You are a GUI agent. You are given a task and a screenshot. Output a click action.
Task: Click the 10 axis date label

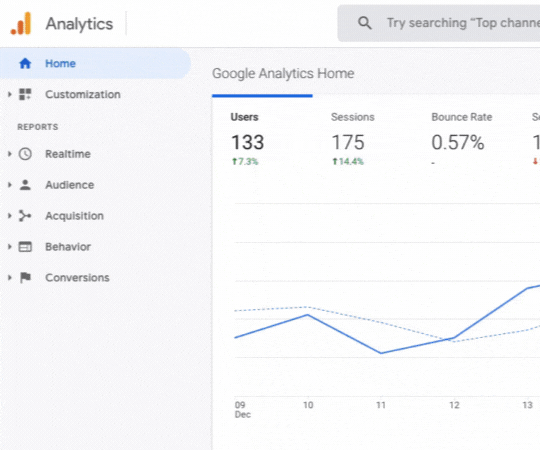click(x=308, y=405)
